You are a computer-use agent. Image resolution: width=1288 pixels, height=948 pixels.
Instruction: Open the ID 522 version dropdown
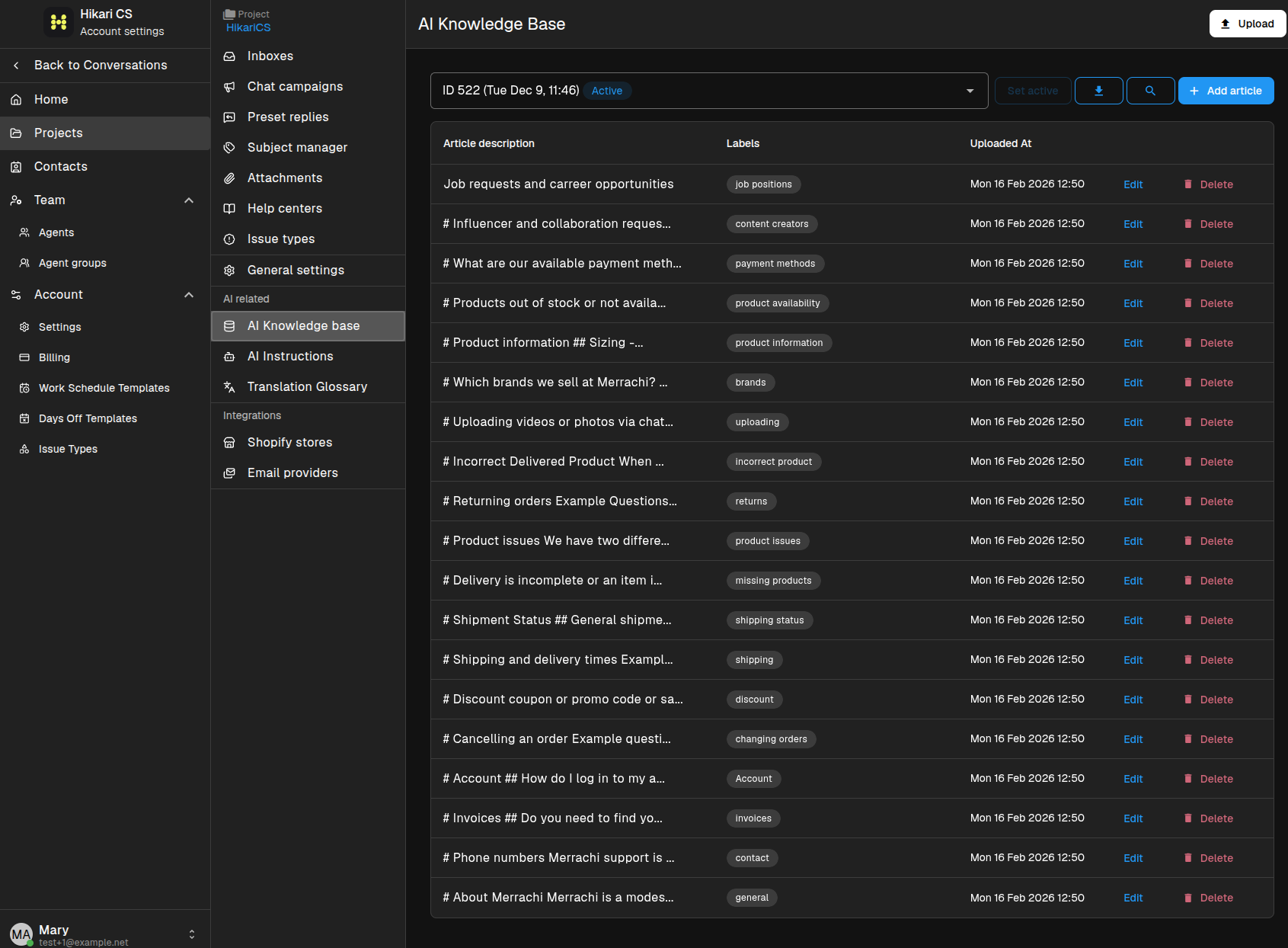tap(709, 91)
